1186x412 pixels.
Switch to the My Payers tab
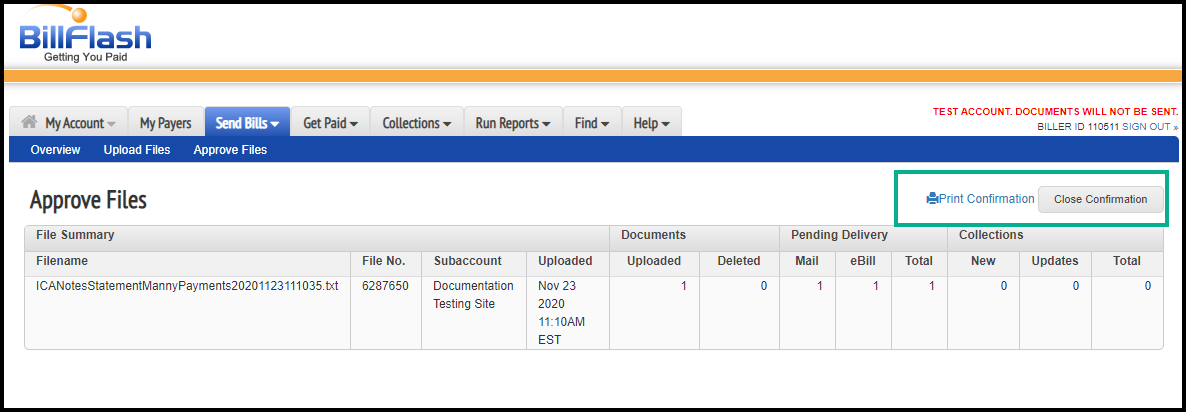165,123
